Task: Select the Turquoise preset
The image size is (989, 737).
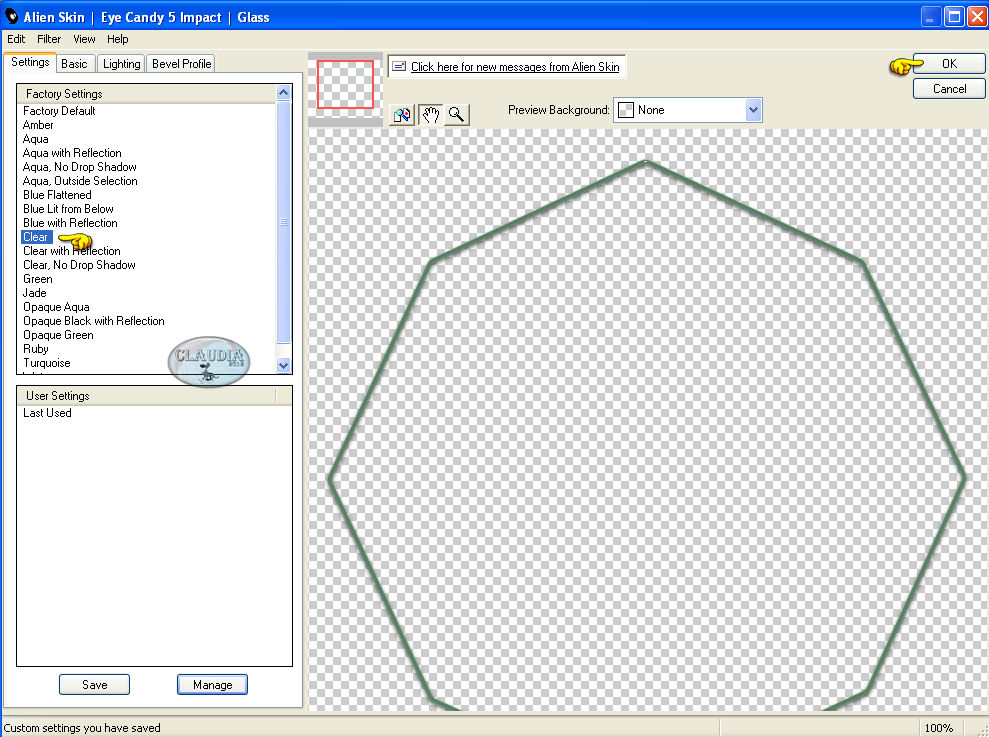Action: click(x=47, y=363)
